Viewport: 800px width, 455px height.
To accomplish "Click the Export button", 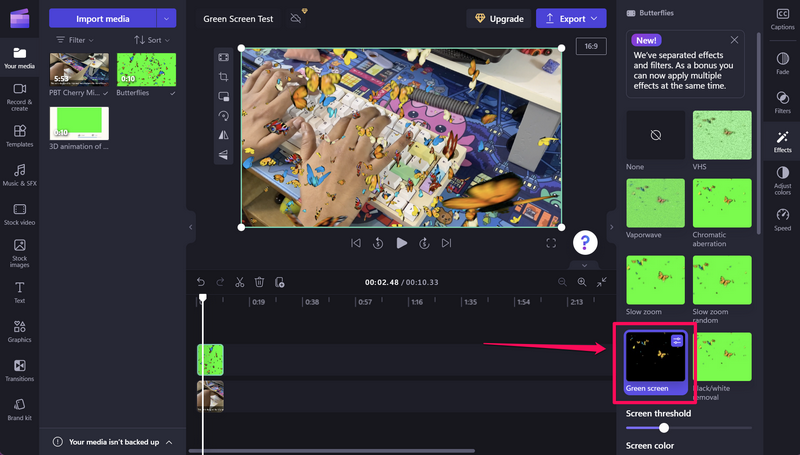I will tap(571, 18).
